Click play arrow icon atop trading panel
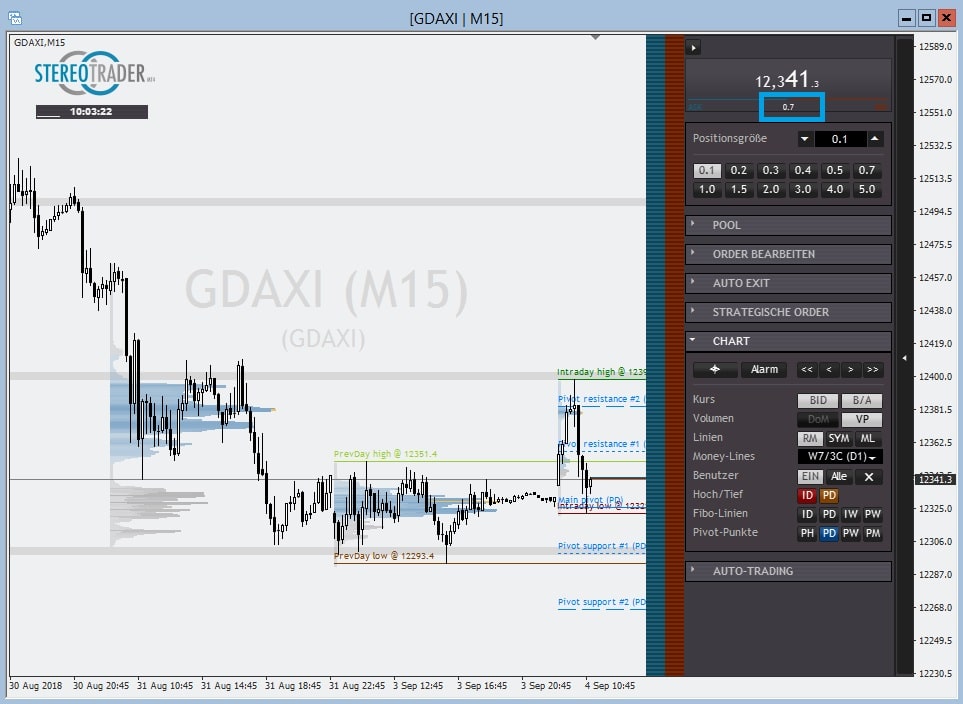Image resolution: width=963 pixels, height=704 pixels. pos(694,47)
